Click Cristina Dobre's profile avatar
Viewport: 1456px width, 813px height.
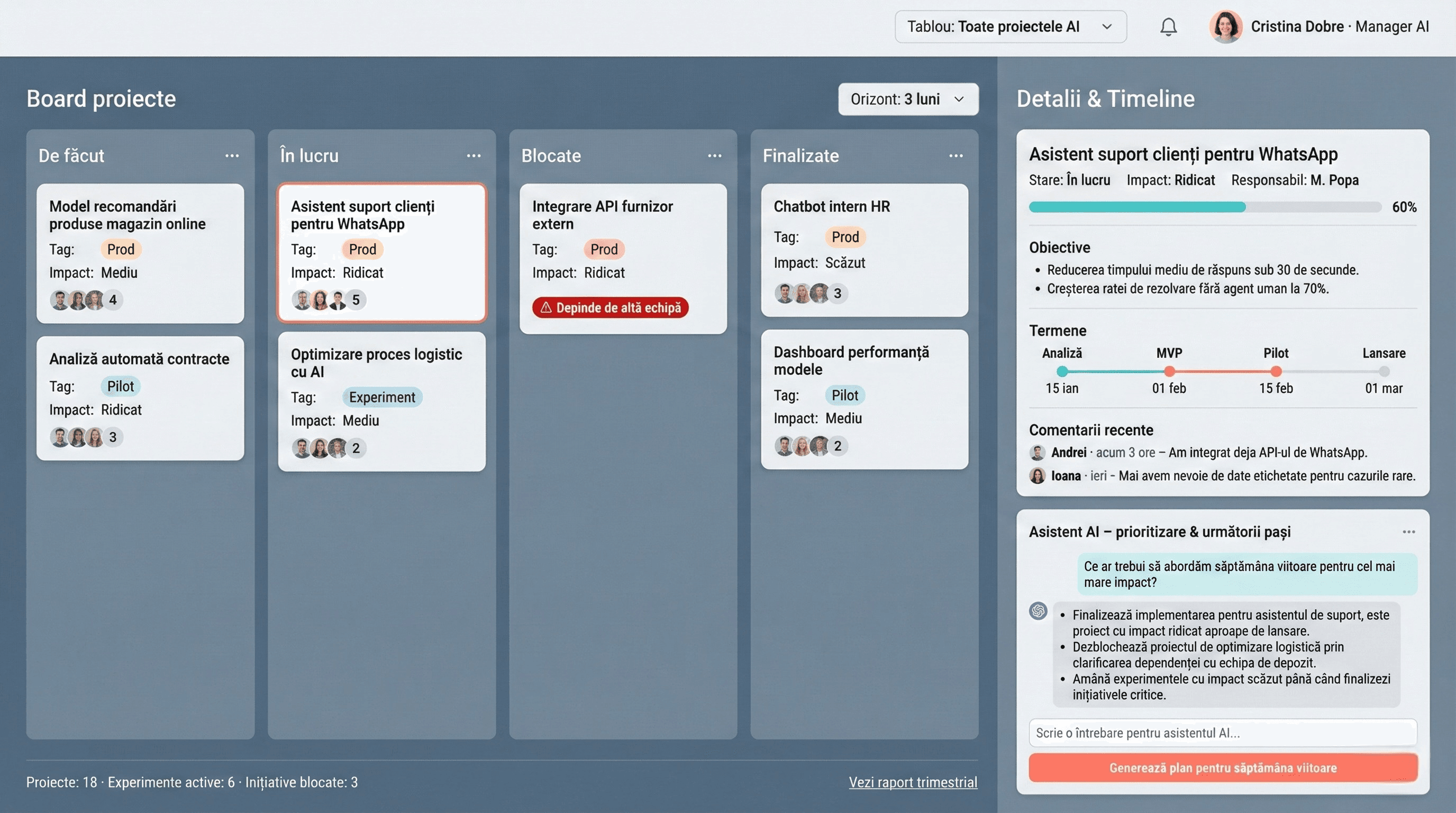tap(1225, 26)
